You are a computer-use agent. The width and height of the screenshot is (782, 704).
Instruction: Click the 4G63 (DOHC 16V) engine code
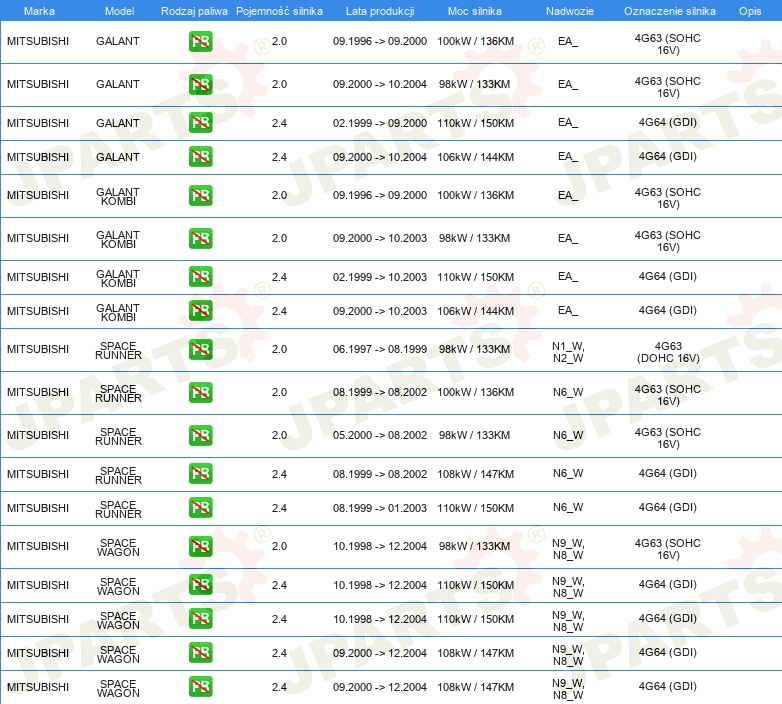[x=668, y=352]
